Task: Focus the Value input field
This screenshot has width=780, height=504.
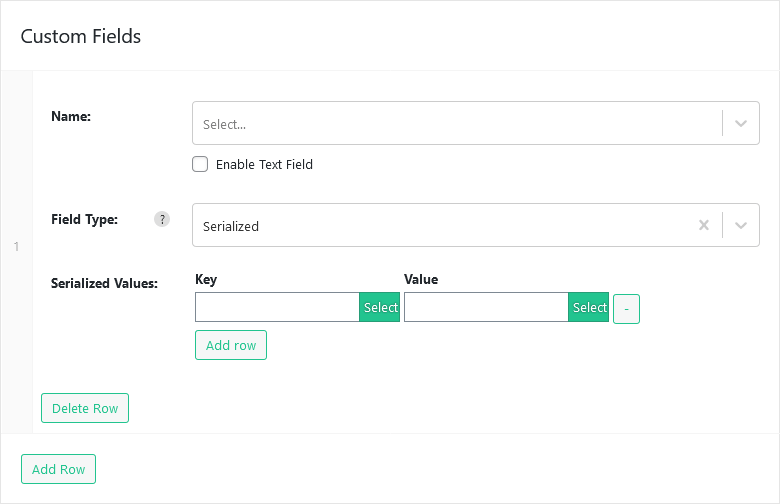Action: [486, 307]
